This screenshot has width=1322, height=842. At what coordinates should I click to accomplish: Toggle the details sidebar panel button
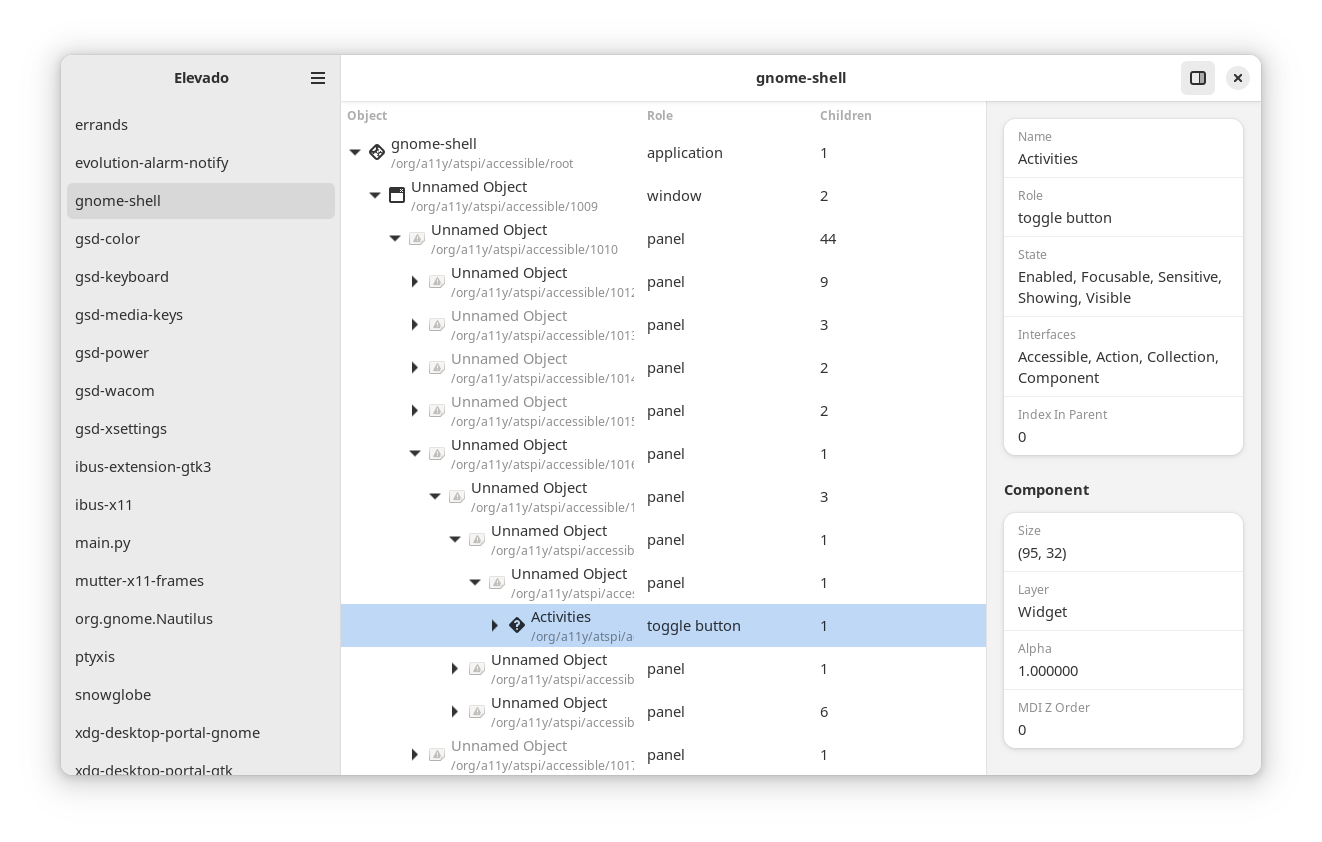click(x=1198, y=78)
